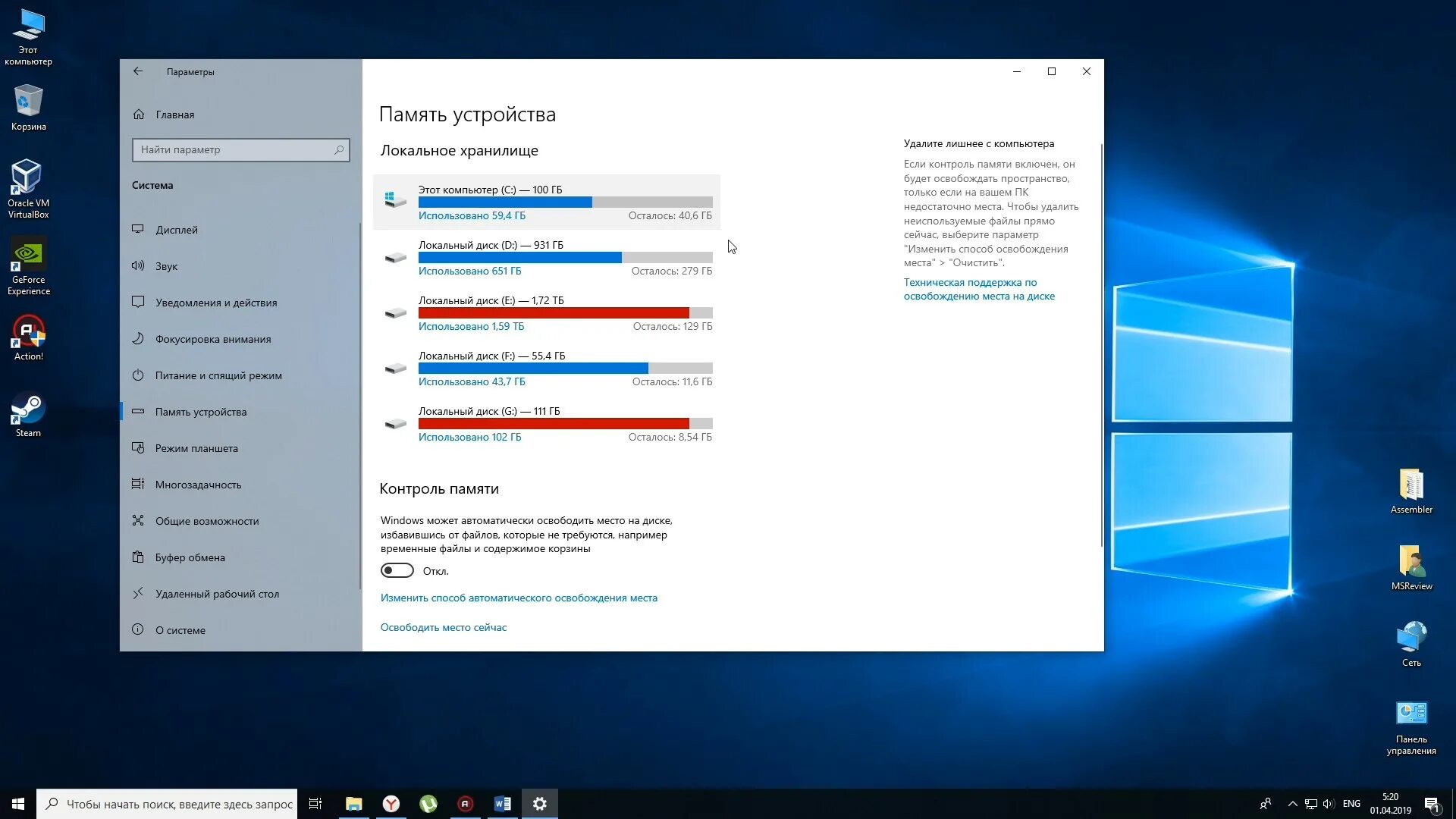Expand hidden system tray icons arrow

(x=1292, y=804)
